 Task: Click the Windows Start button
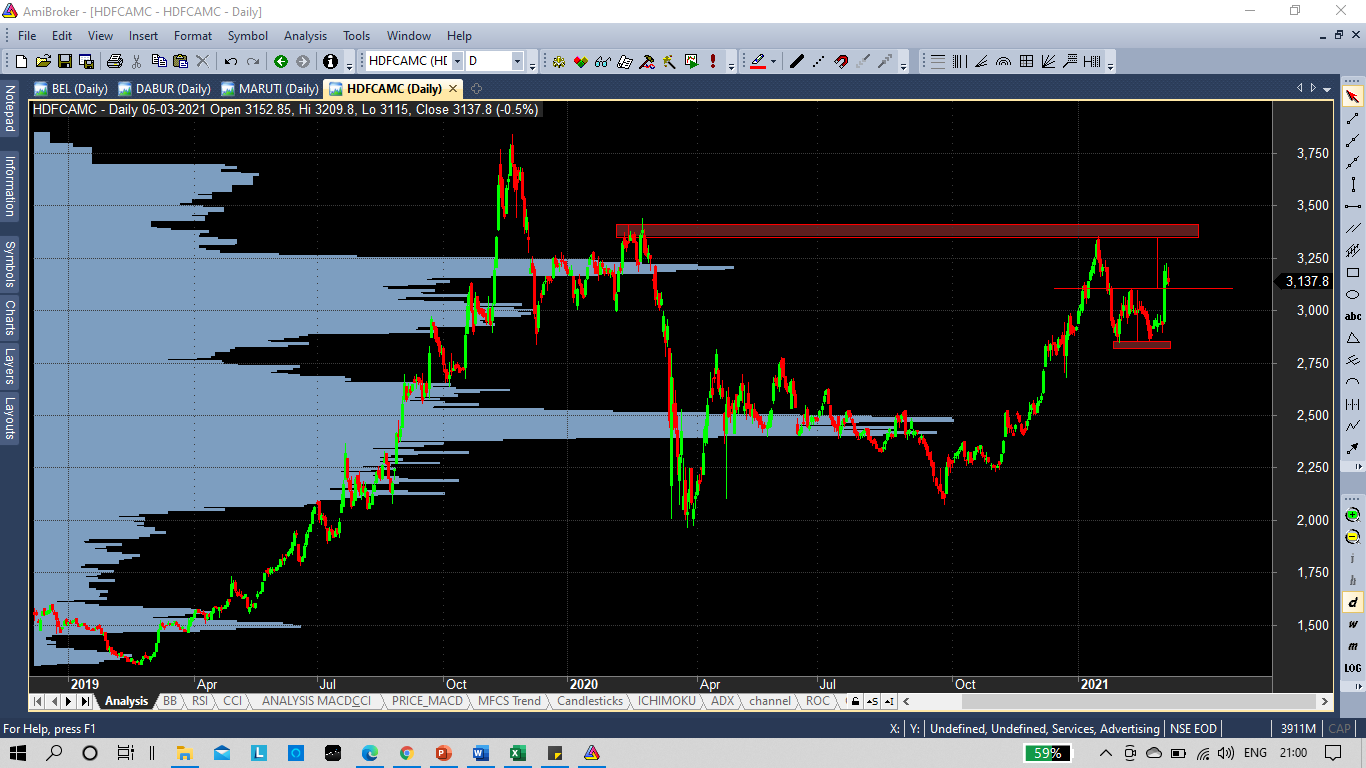tap(17, 753)
